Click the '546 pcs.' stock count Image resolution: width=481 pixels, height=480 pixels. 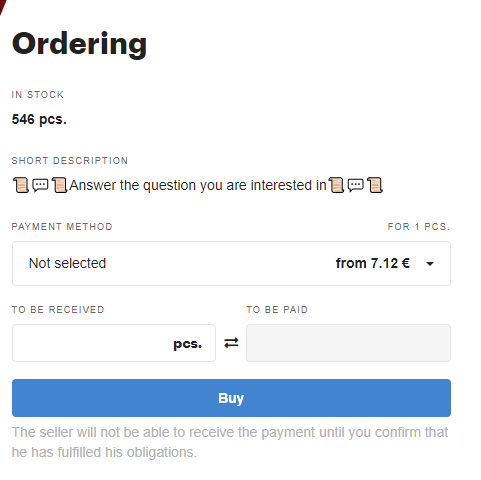[39, 119]
